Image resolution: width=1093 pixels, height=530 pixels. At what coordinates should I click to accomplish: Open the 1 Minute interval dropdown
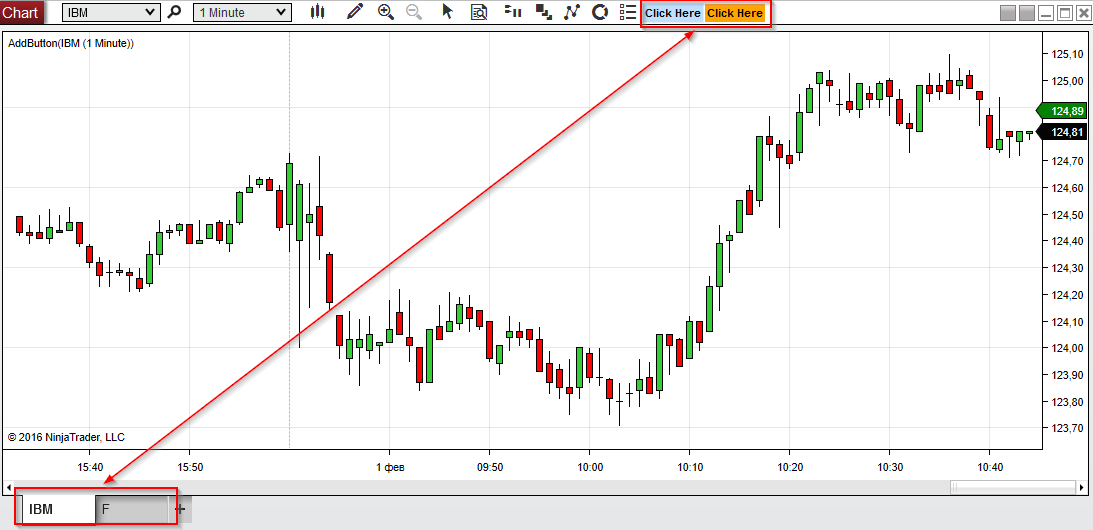(242, 12)
